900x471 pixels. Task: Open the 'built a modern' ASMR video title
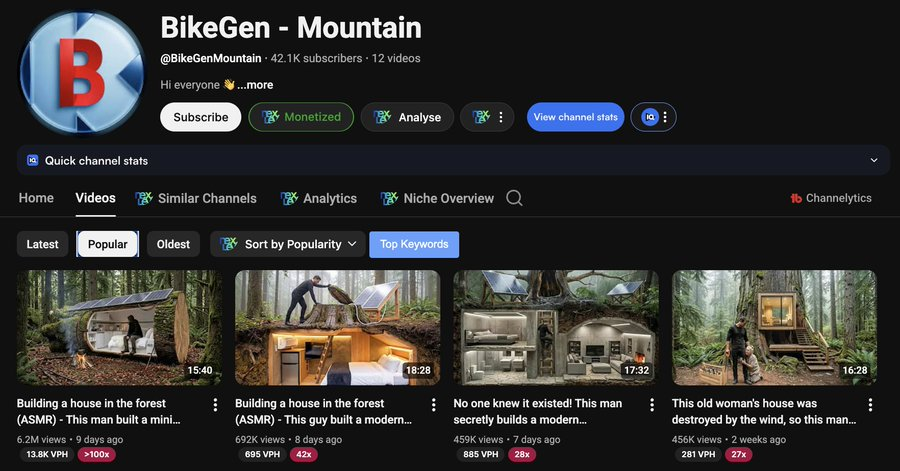(323, 411)
